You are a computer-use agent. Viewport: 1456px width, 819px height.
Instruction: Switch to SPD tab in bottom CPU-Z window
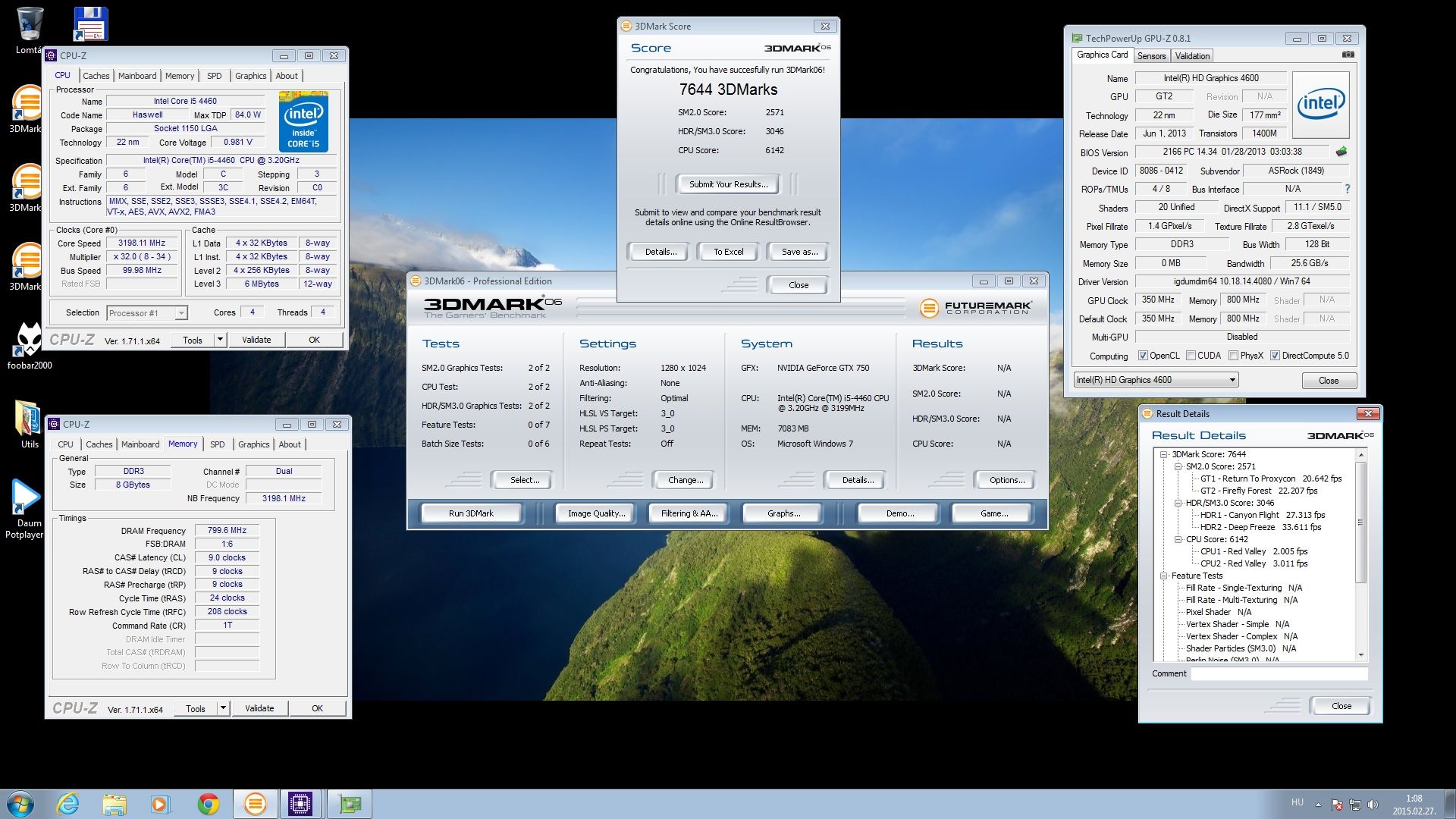[218, 444]
